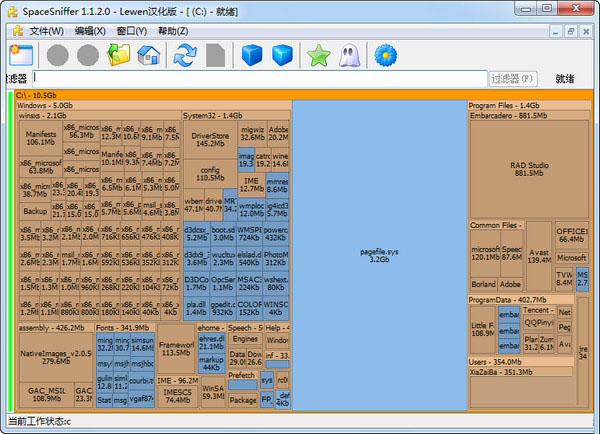Open the 窗口(Y) menu

pyautogui.click(x=132, y=31)
